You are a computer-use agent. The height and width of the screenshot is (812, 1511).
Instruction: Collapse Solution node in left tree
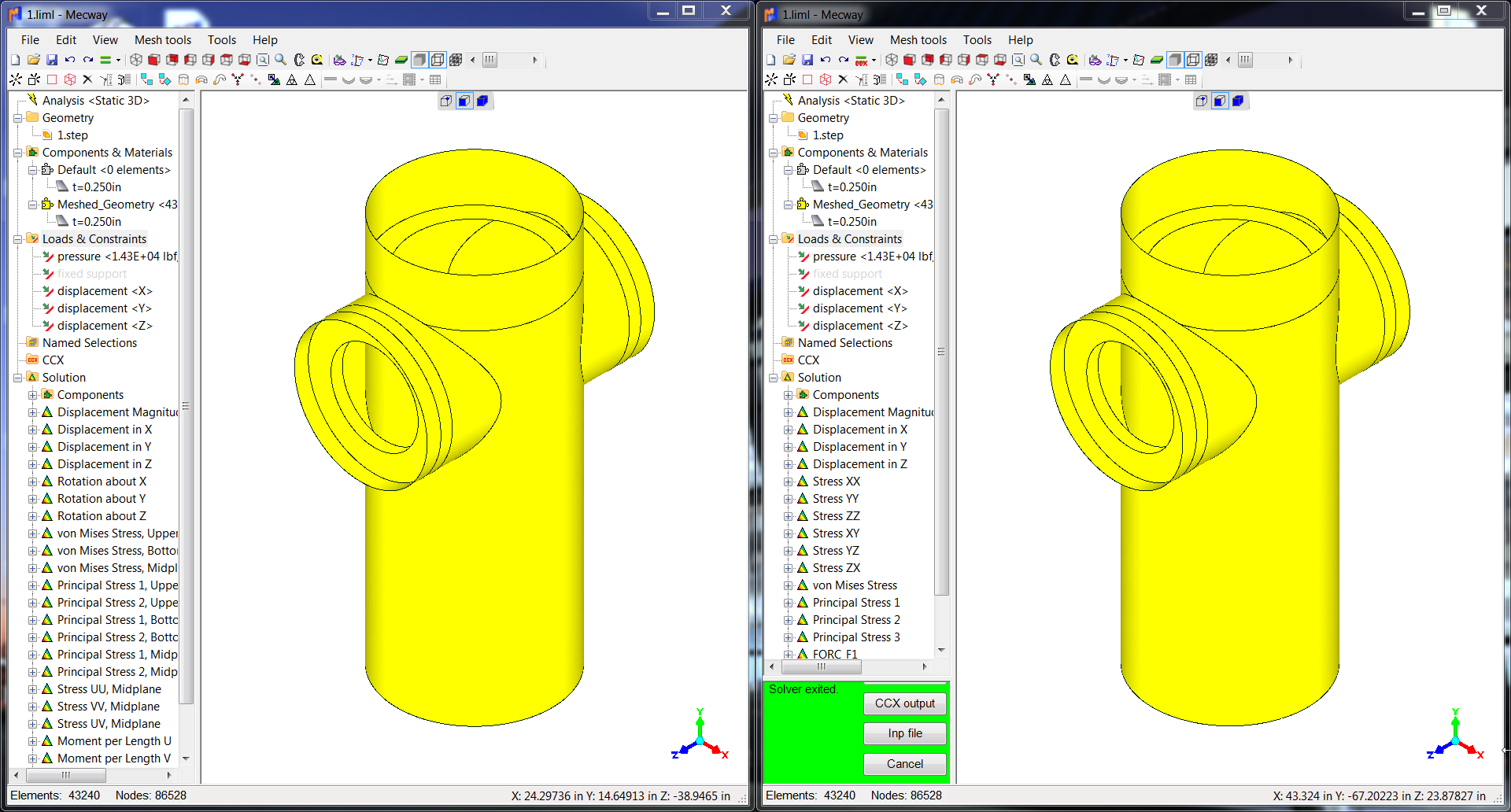(x=17, y=378)
